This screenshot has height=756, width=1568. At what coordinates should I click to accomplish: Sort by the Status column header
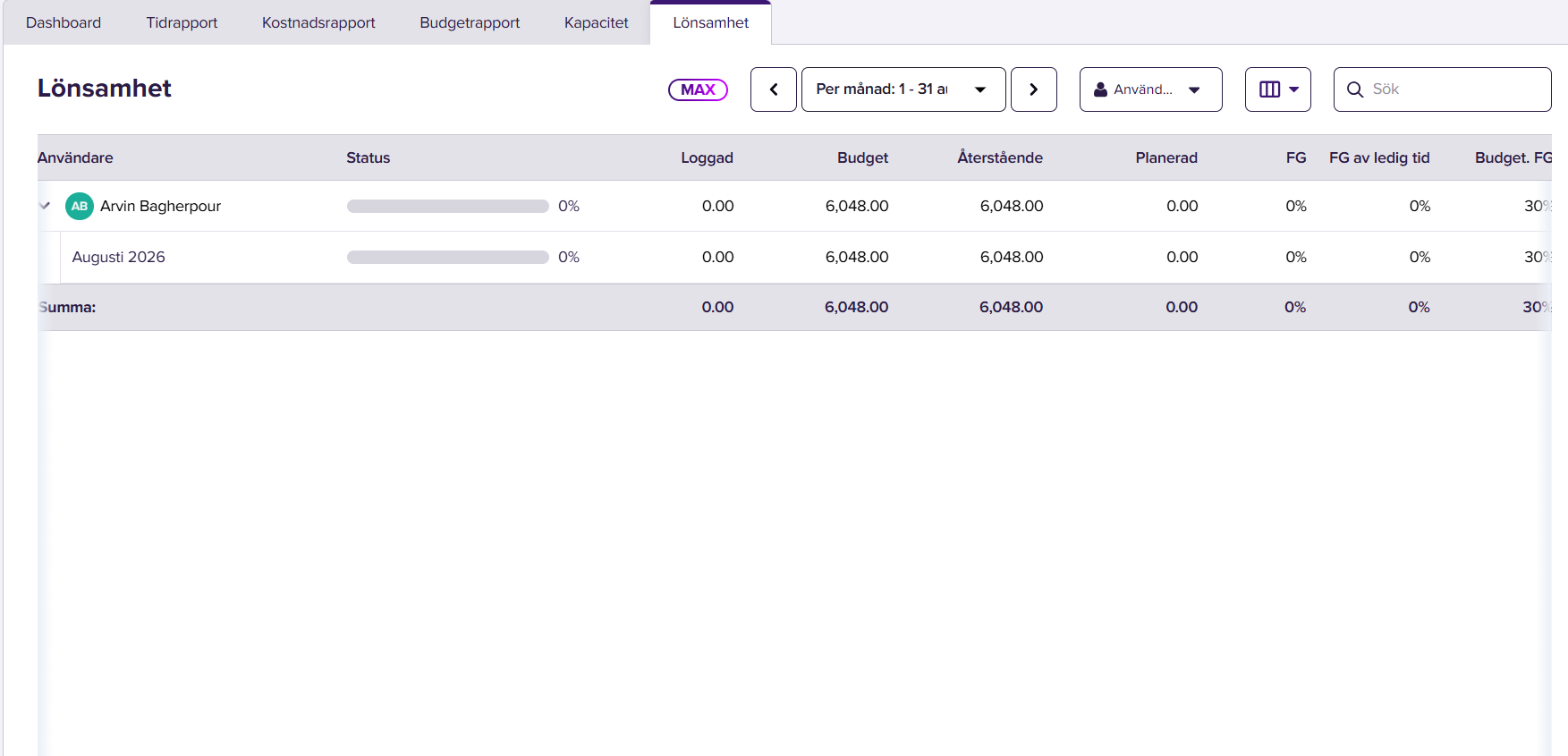click(369, 157)
